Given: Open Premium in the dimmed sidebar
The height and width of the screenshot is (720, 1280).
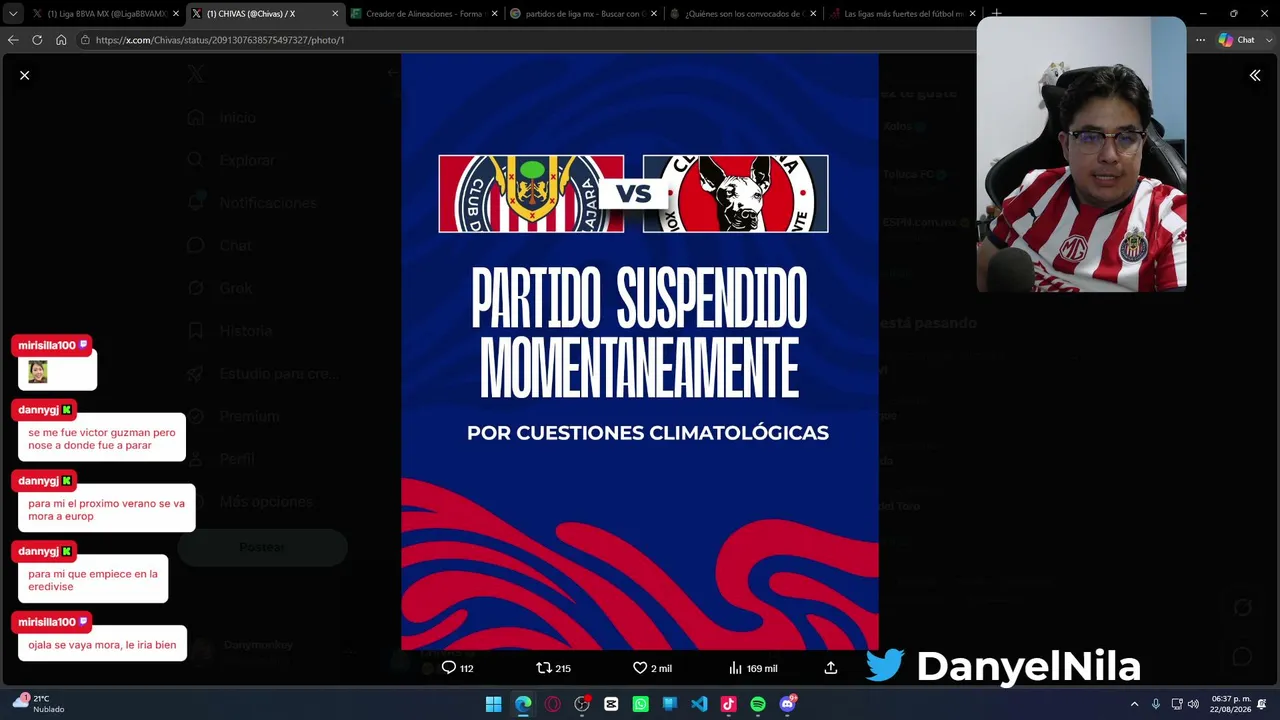Looking at the screenshot, I should point(234,416).
